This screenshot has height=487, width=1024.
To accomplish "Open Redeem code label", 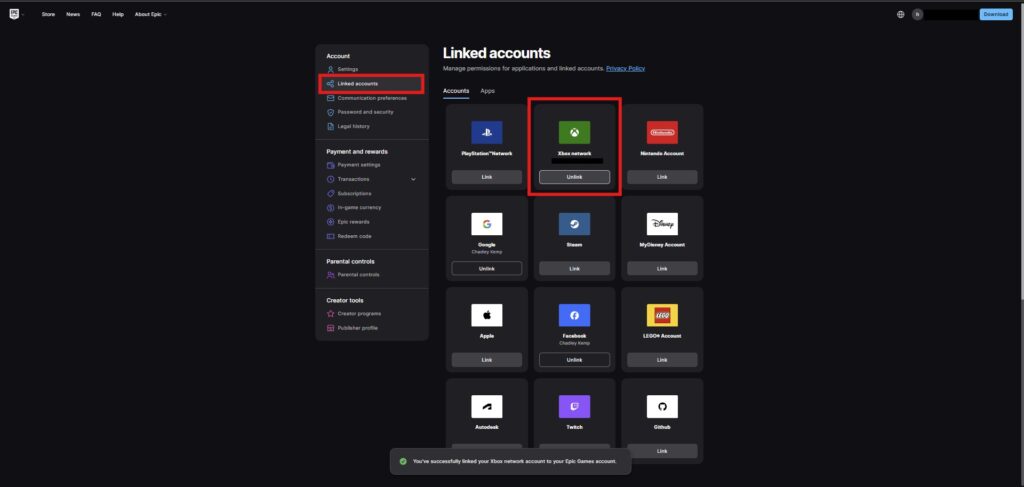I will pyautogui.click(x=354, y=236).
